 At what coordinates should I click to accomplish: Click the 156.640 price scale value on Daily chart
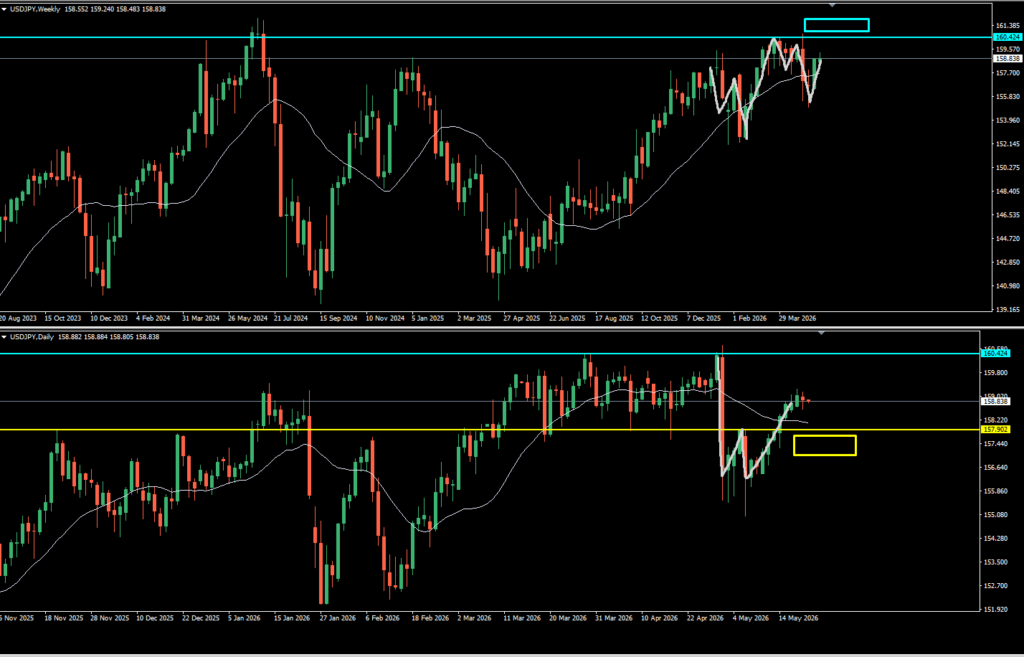(997, 468)
